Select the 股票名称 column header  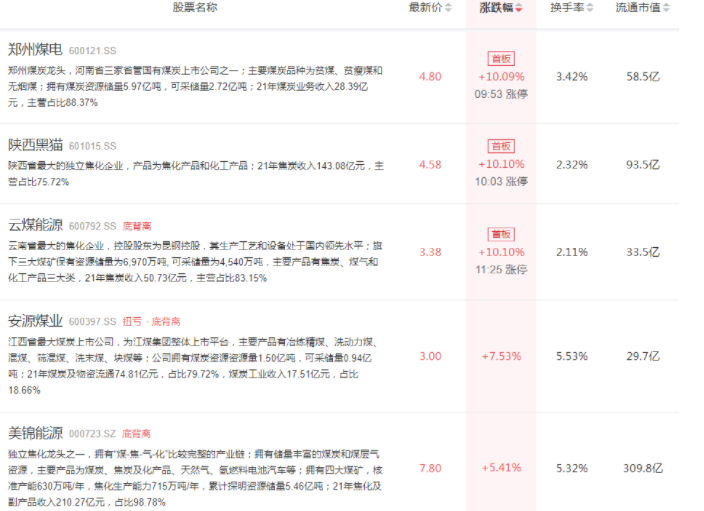point(196,7)
